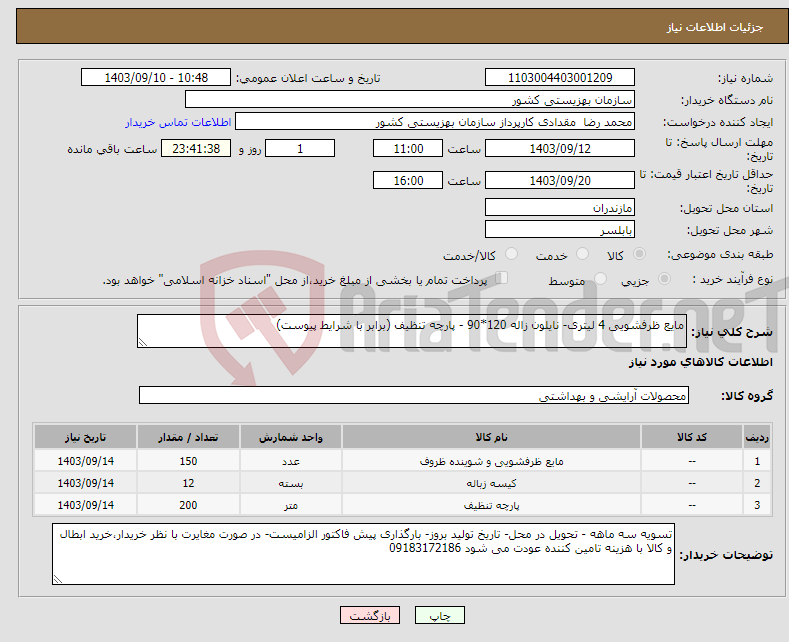Click the announcement date field 1403/09/10 - 10:48

[x=156, y=77]
